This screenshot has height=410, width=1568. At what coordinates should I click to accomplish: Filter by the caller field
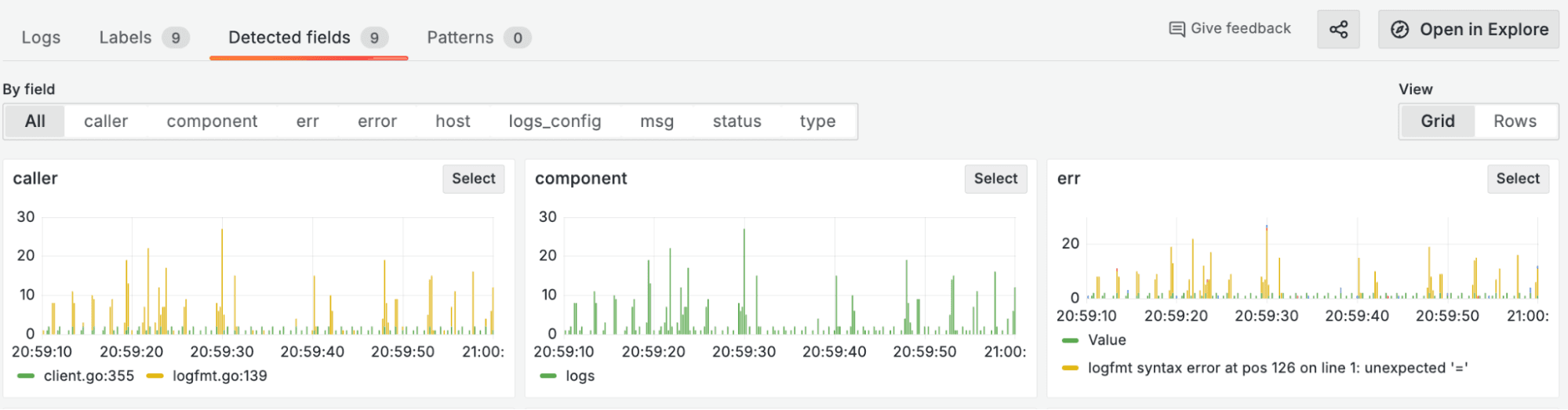coord(106,122)
